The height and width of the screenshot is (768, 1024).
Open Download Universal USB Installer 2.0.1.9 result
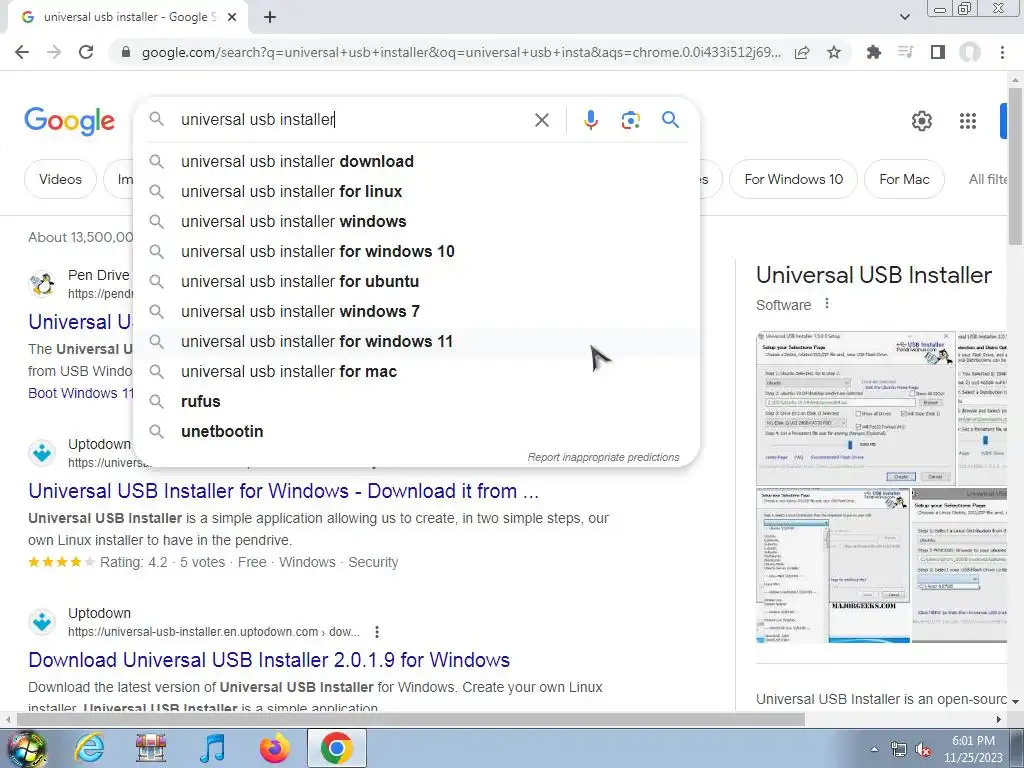269,660
